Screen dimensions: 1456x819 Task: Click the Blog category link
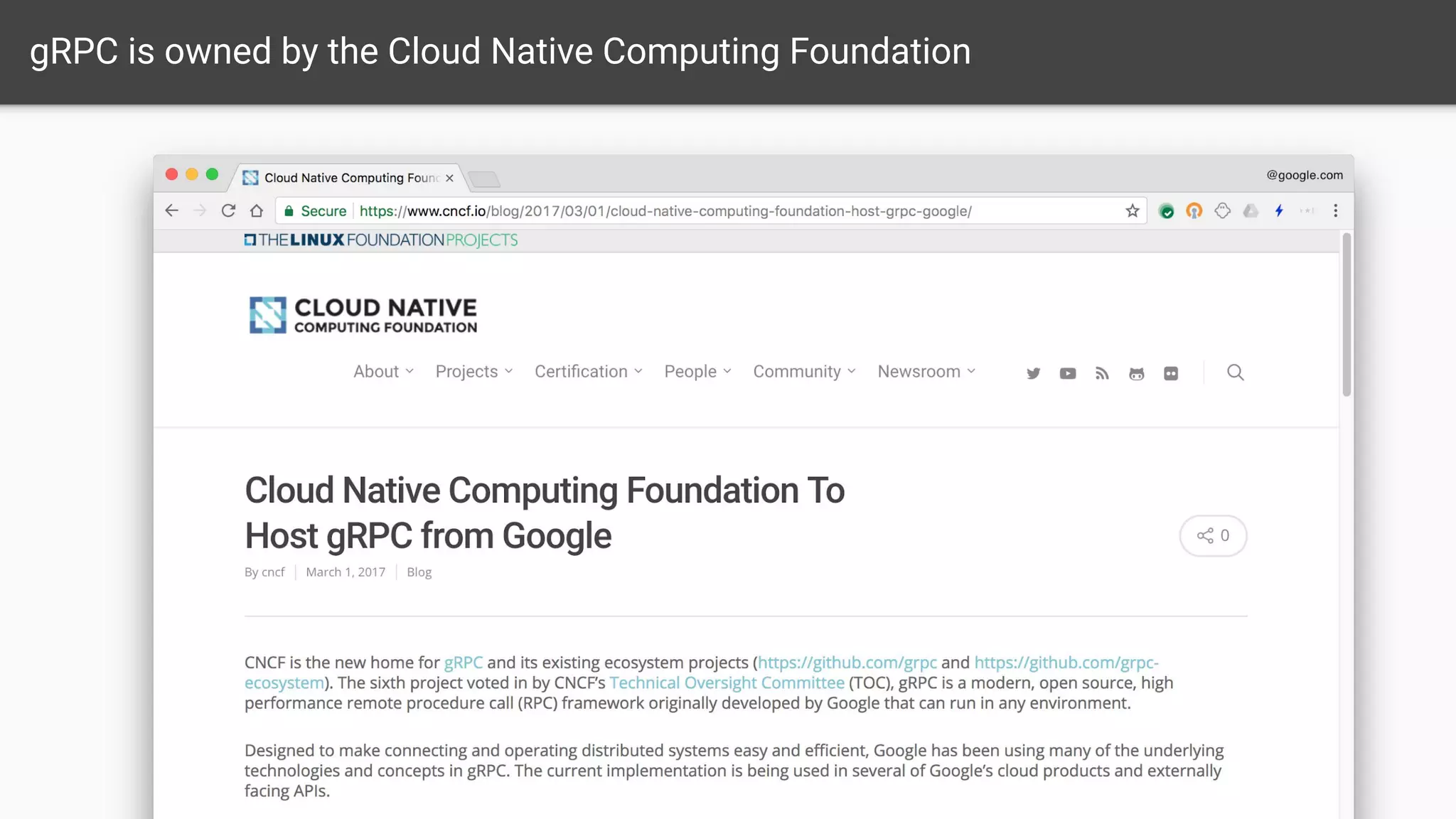419,572
